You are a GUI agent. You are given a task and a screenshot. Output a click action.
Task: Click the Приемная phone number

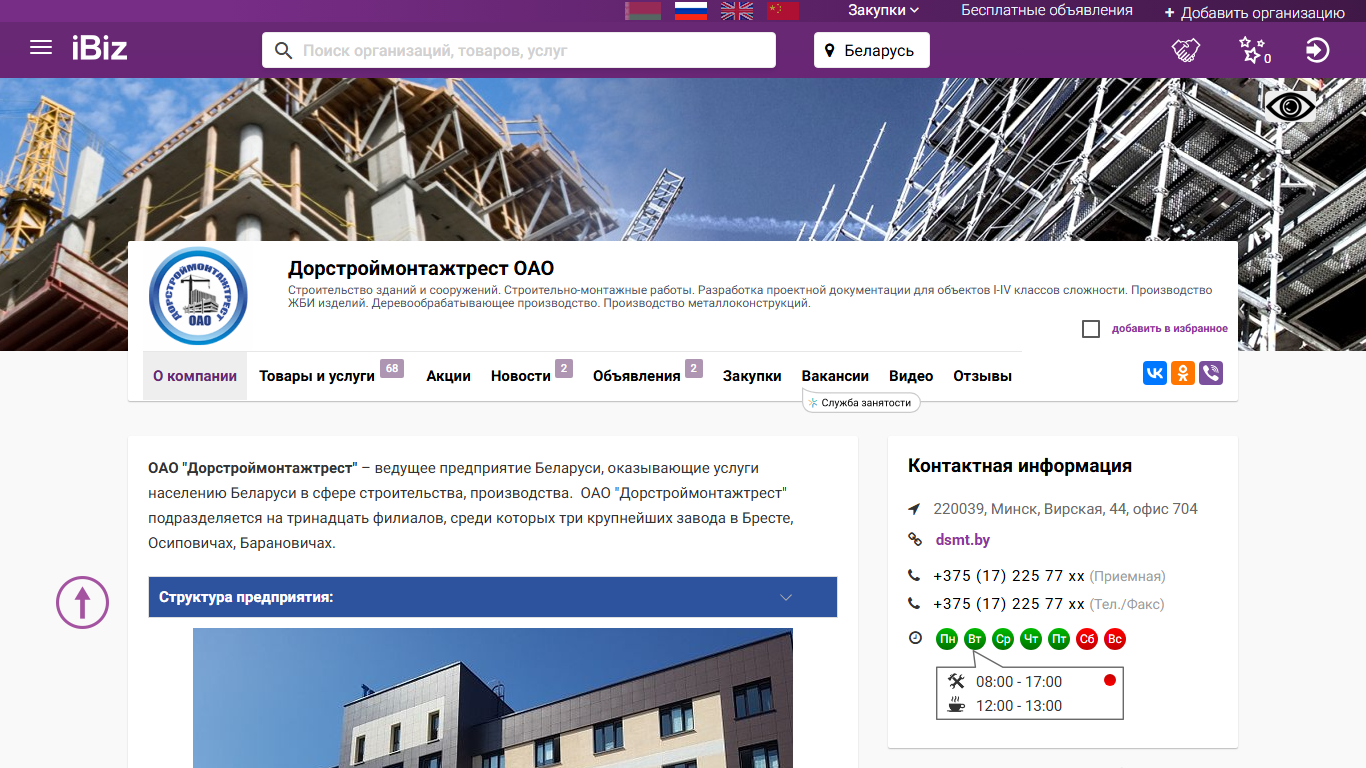click(x=1009, y=576)
